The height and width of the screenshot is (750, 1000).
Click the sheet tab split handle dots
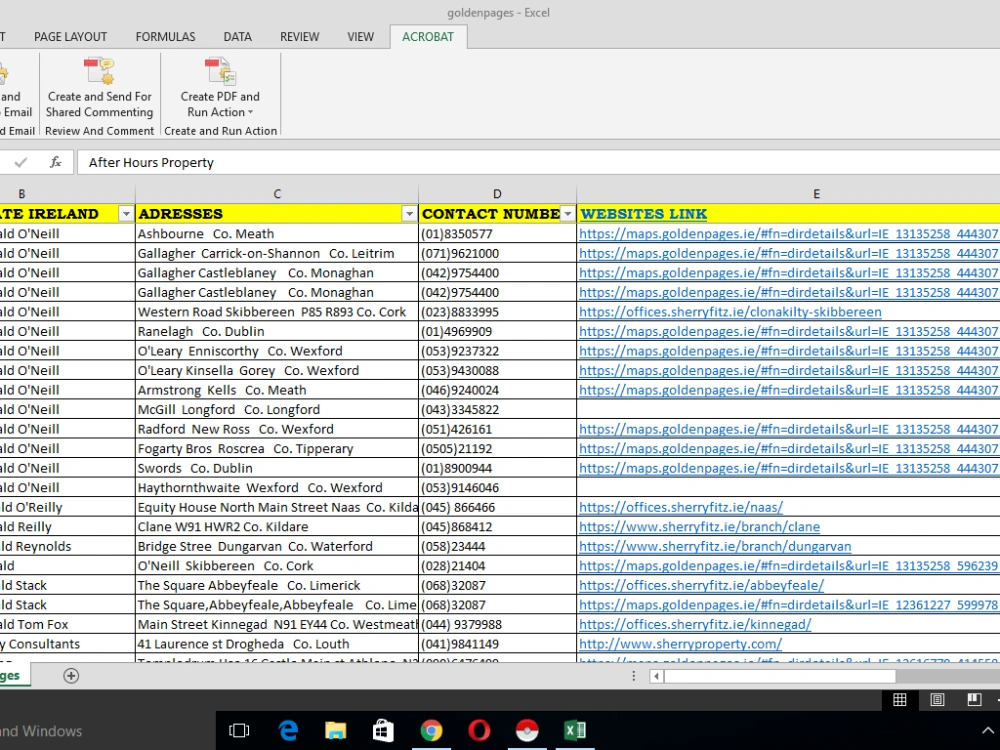pos(633,676)
